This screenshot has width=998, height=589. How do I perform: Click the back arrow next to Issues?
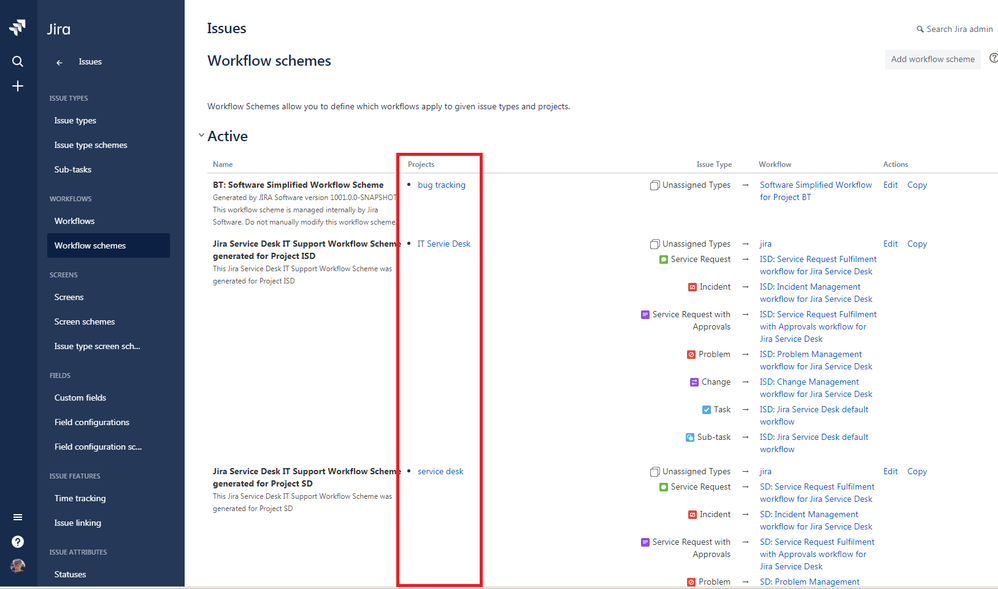[59, 62]
